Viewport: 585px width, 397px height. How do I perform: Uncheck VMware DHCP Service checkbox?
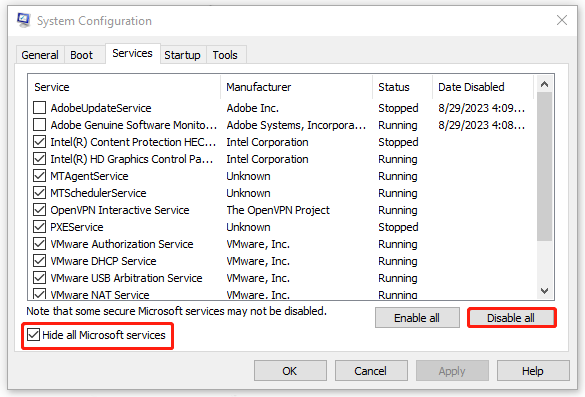40,261
